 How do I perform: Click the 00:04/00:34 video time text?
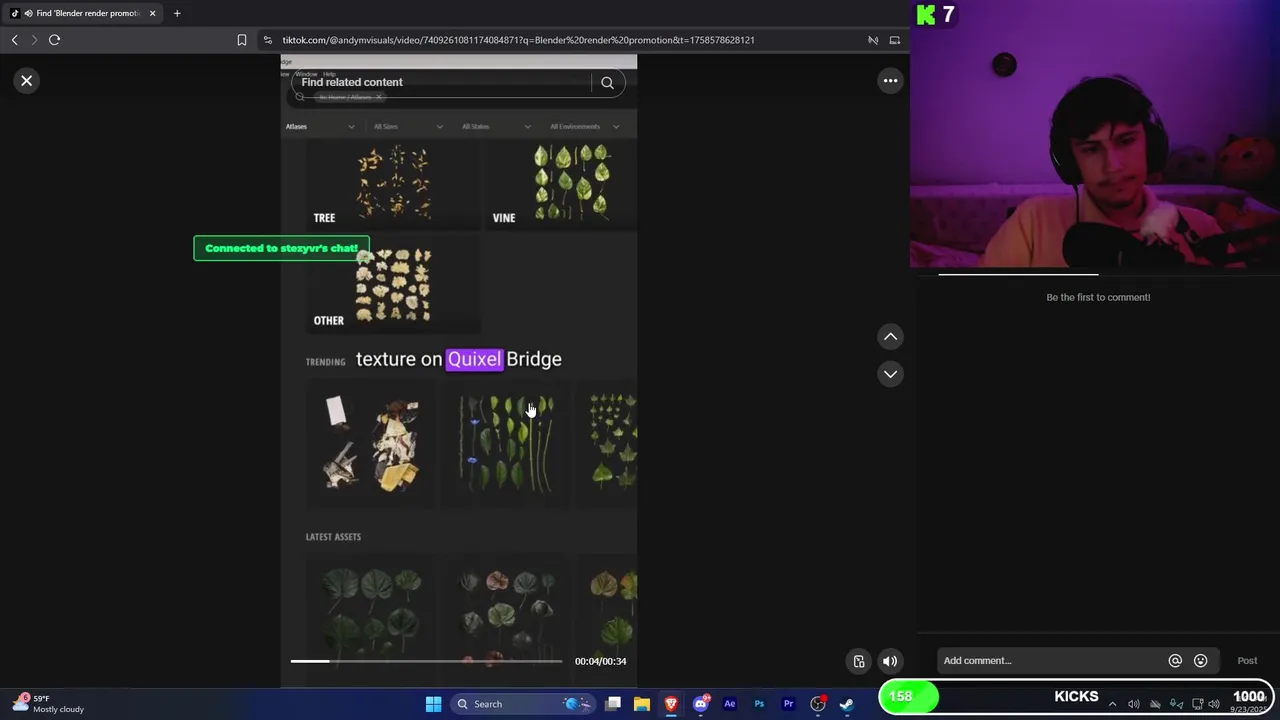click(x=600, y=661)
